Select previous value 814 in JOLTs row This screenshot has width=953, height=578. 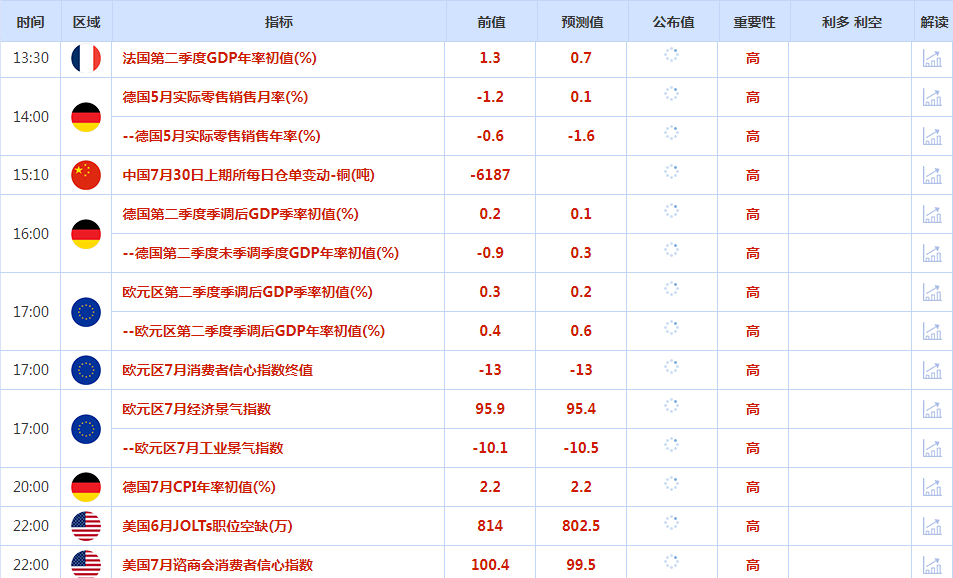pos(490,526)
